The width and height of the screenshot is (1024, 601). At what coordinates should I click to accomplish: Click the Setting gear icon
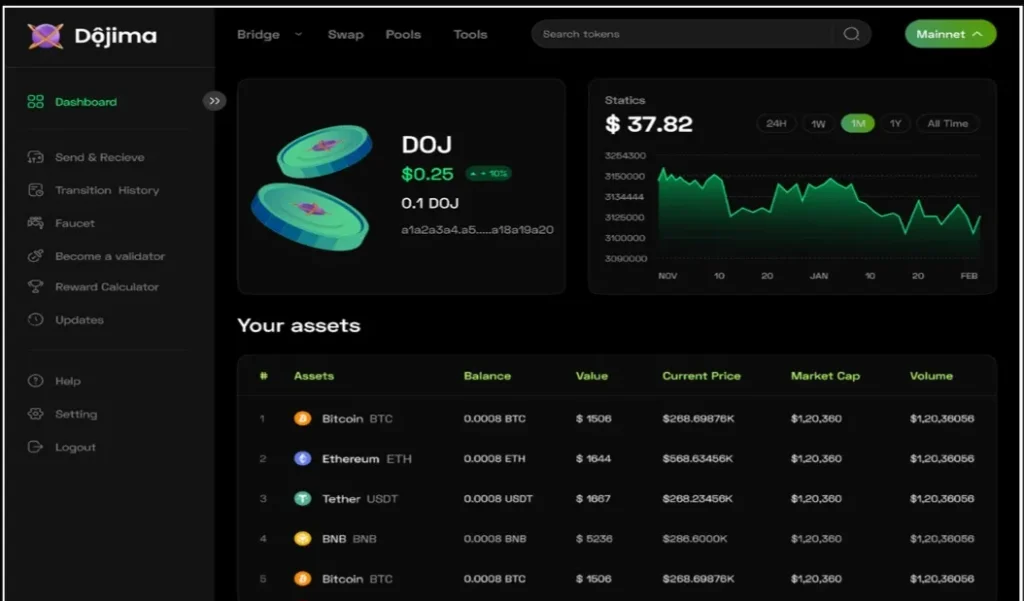pyautogui.click(x=35, y=414)
